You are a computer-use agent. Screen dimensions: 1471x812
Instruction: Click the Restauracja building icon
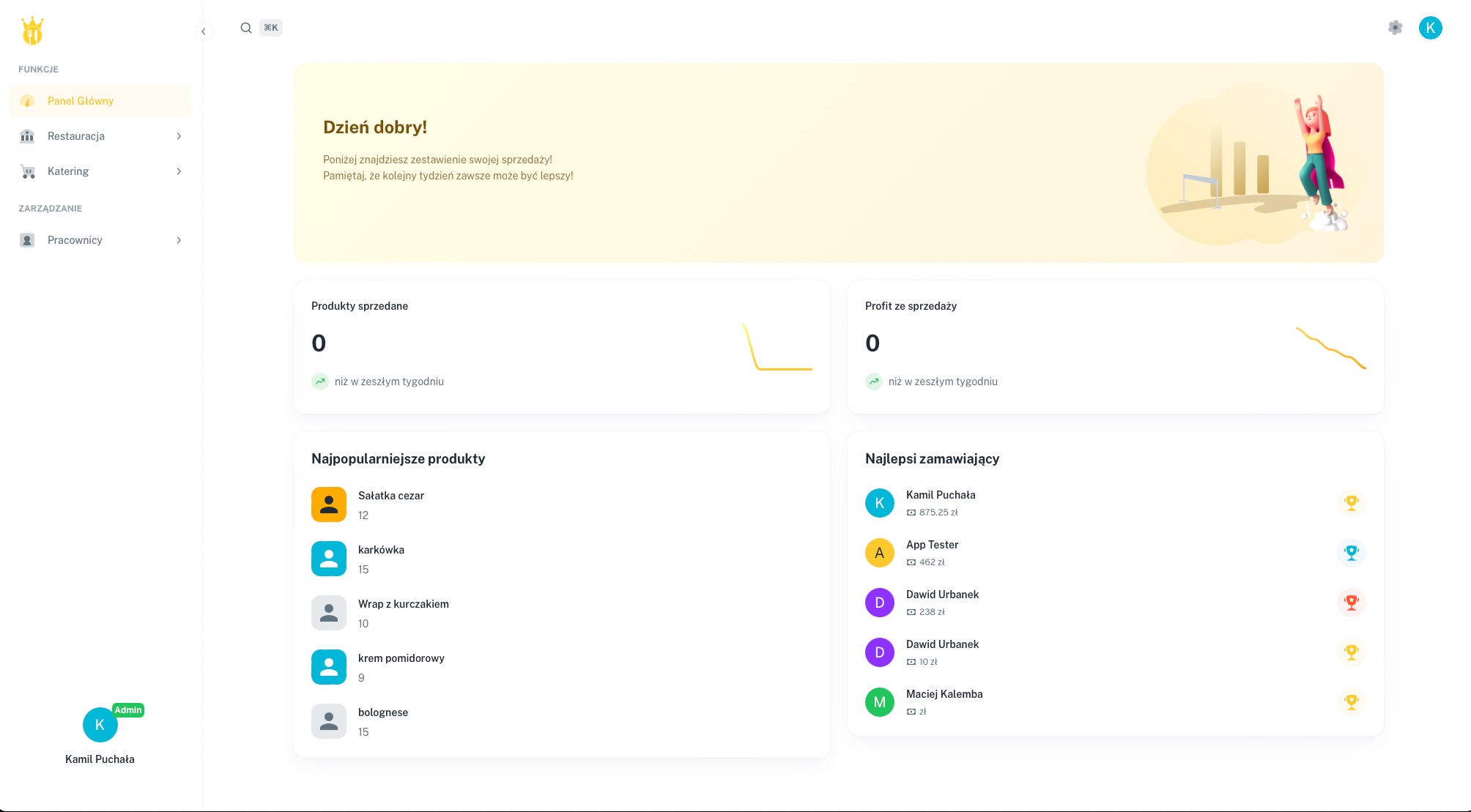coord(27,136)
